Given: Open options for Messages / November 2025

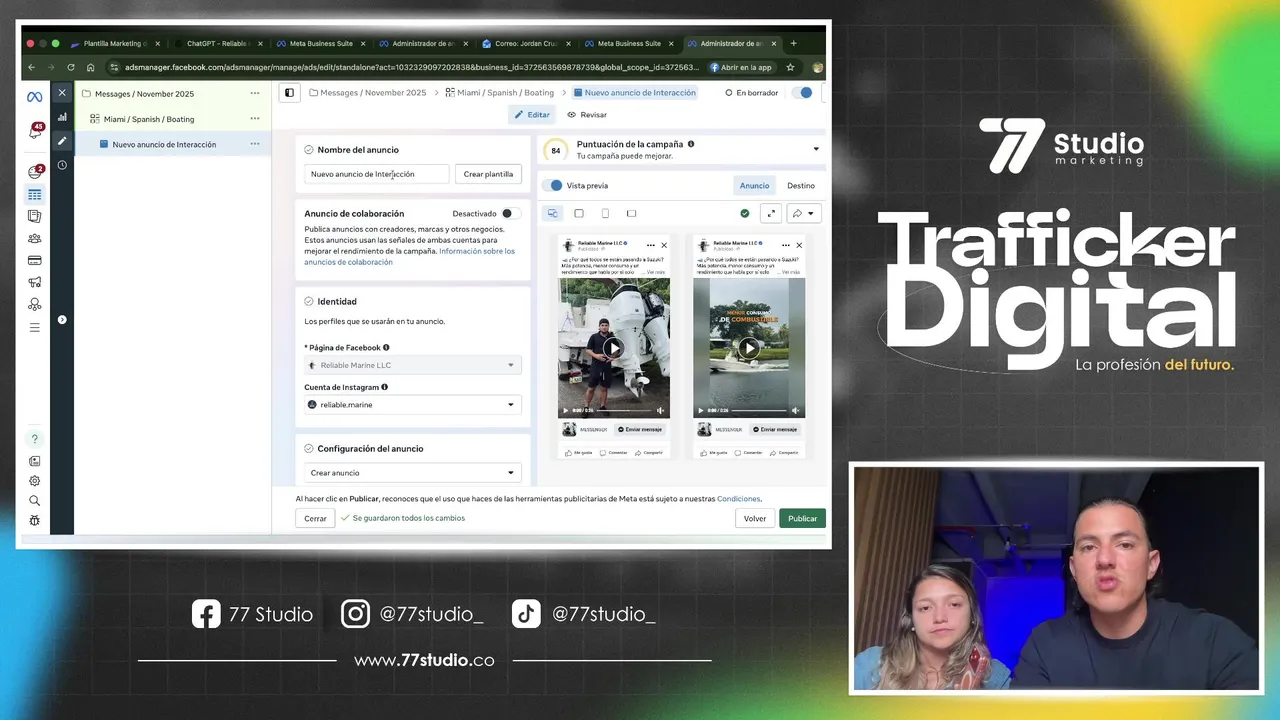Looking at the screenshot, I should (255, 93).
